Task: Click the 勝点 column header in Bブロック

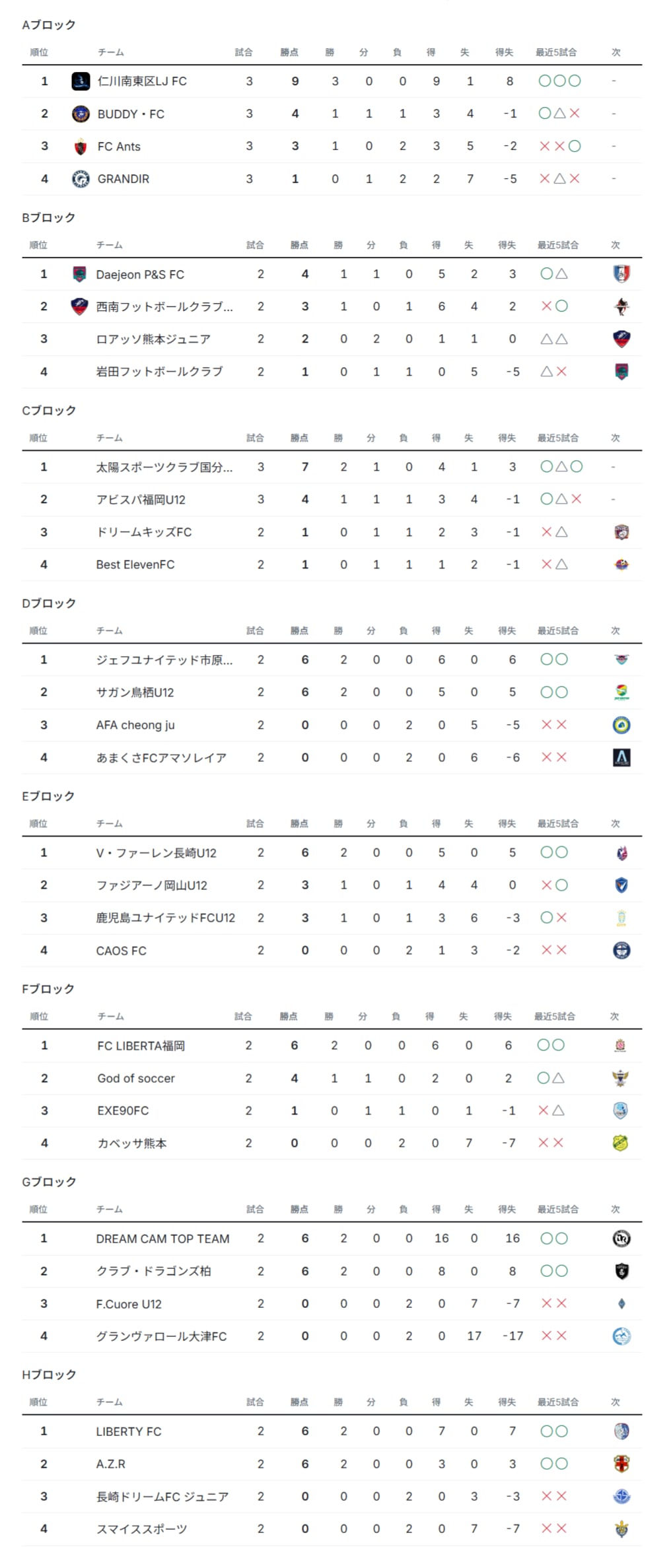Action: click(x=299, y=245)
